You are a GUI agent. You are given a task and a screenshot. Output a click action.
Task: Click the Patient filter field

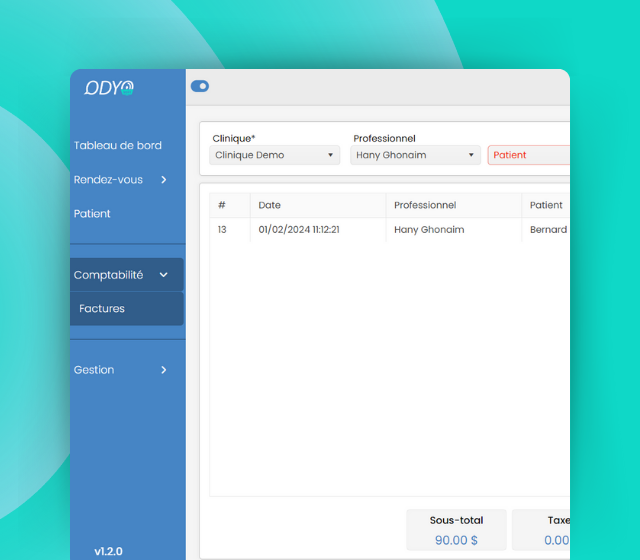(x=528, y=155)
